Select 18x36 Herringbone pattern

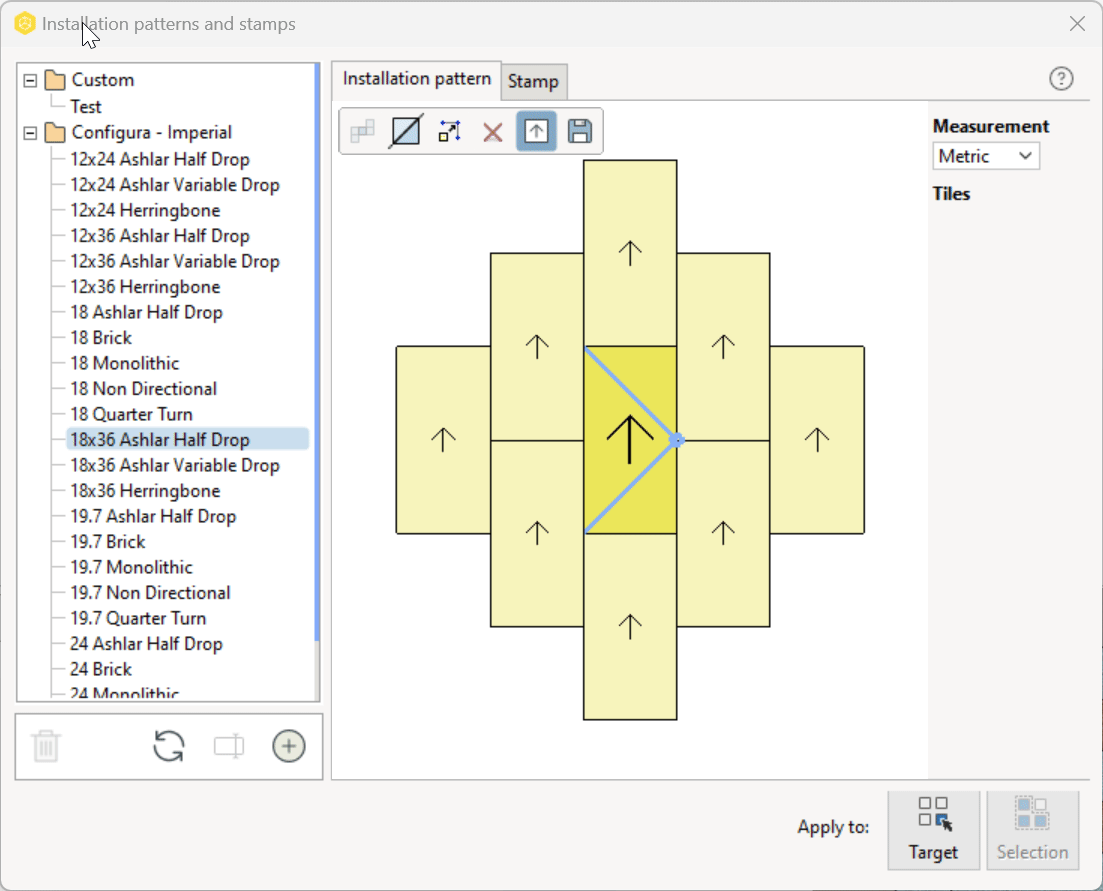(145, 490)
